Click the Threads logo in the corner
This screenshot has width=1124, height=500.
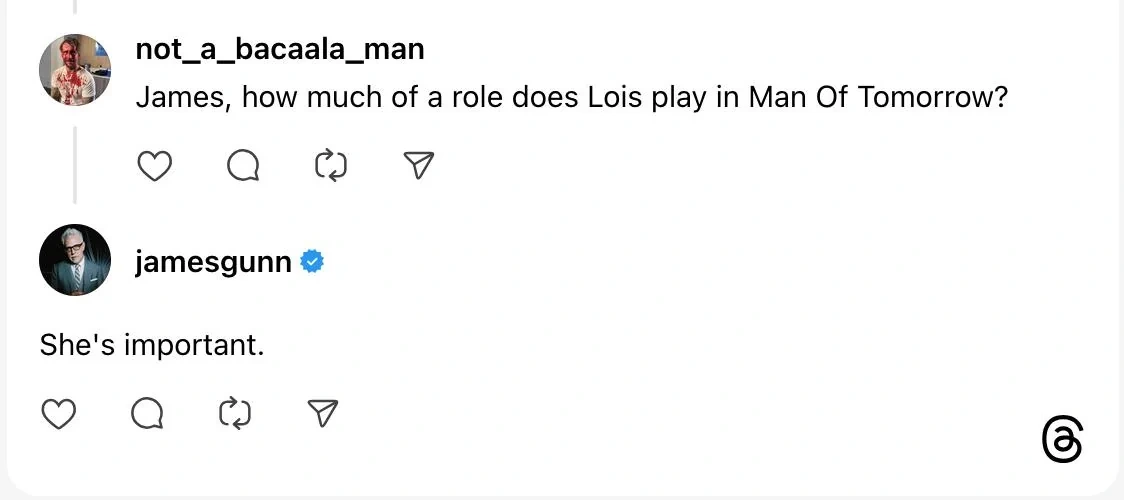coord(1062,441)
